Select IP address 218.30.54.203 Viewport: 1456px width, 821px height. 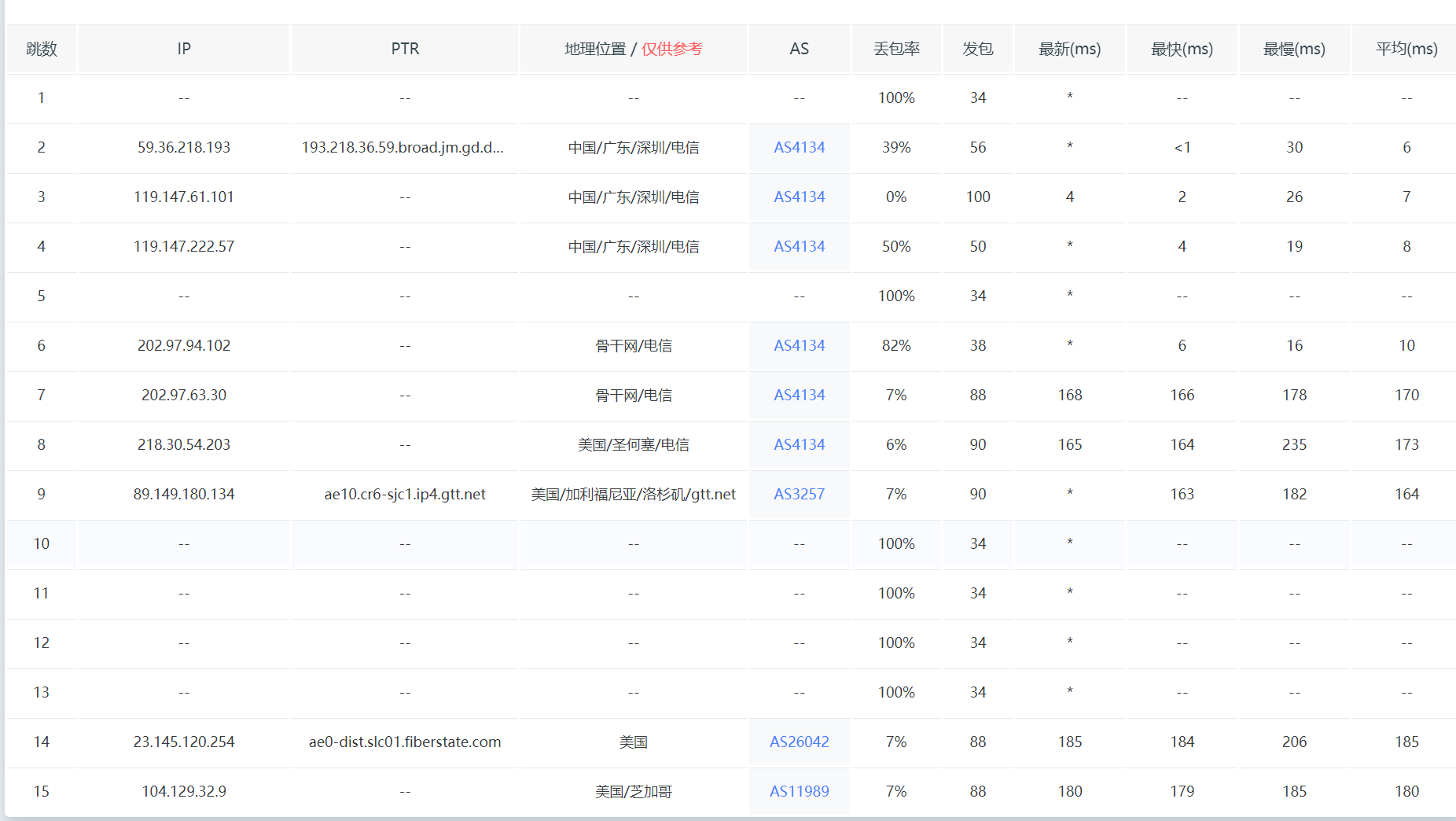[x=184, y=444]
